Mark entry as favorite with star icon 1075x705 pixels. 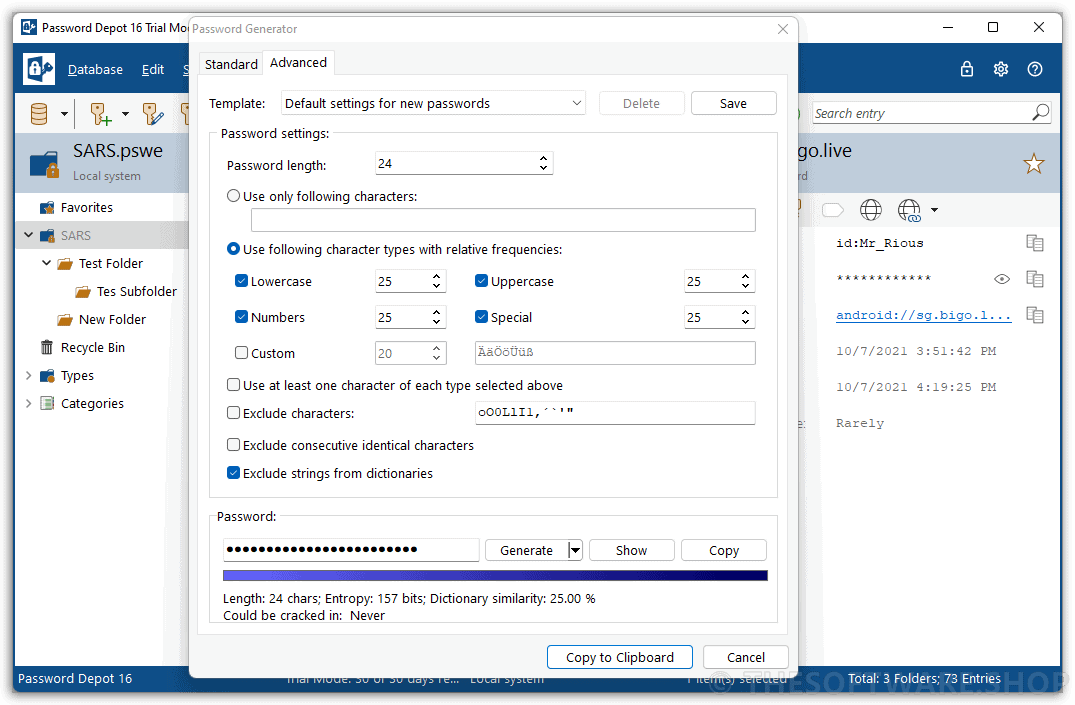click(x=1034, y=164)
